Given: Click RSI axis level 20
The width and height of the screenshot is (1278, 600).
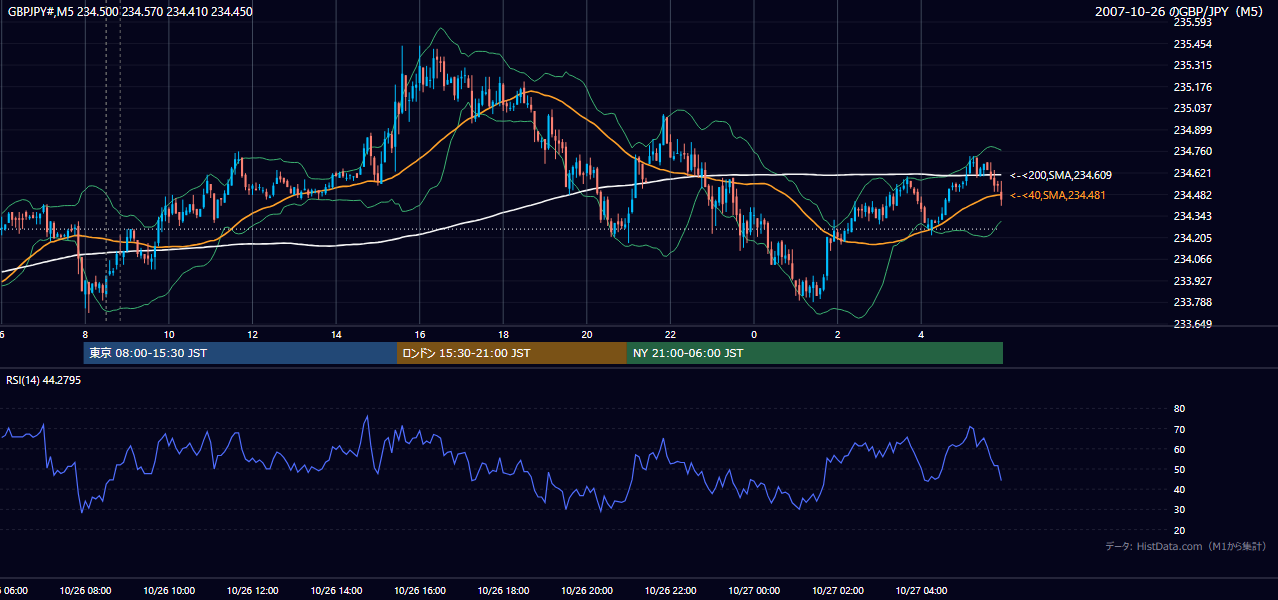Looking at the screenshot, I should click(x=1179, y=530).
